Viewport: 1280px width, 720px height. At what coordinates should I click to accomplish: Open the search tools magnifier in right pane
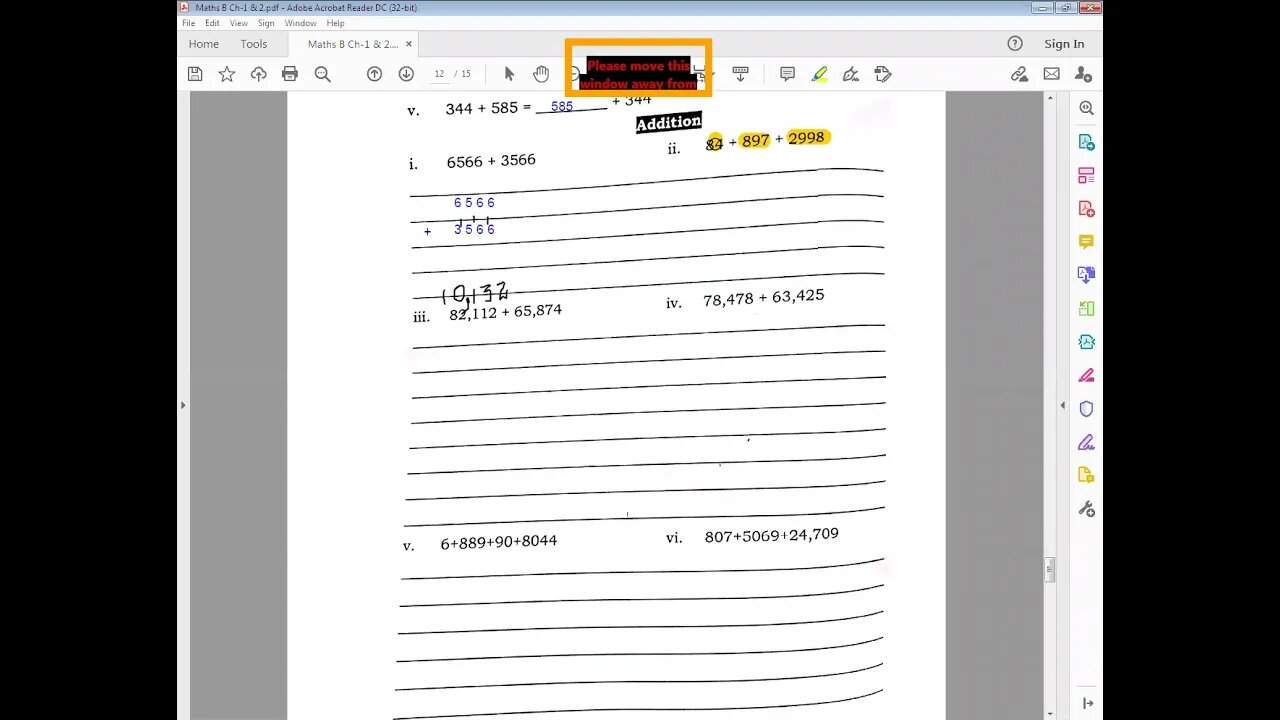(1087, 108)
